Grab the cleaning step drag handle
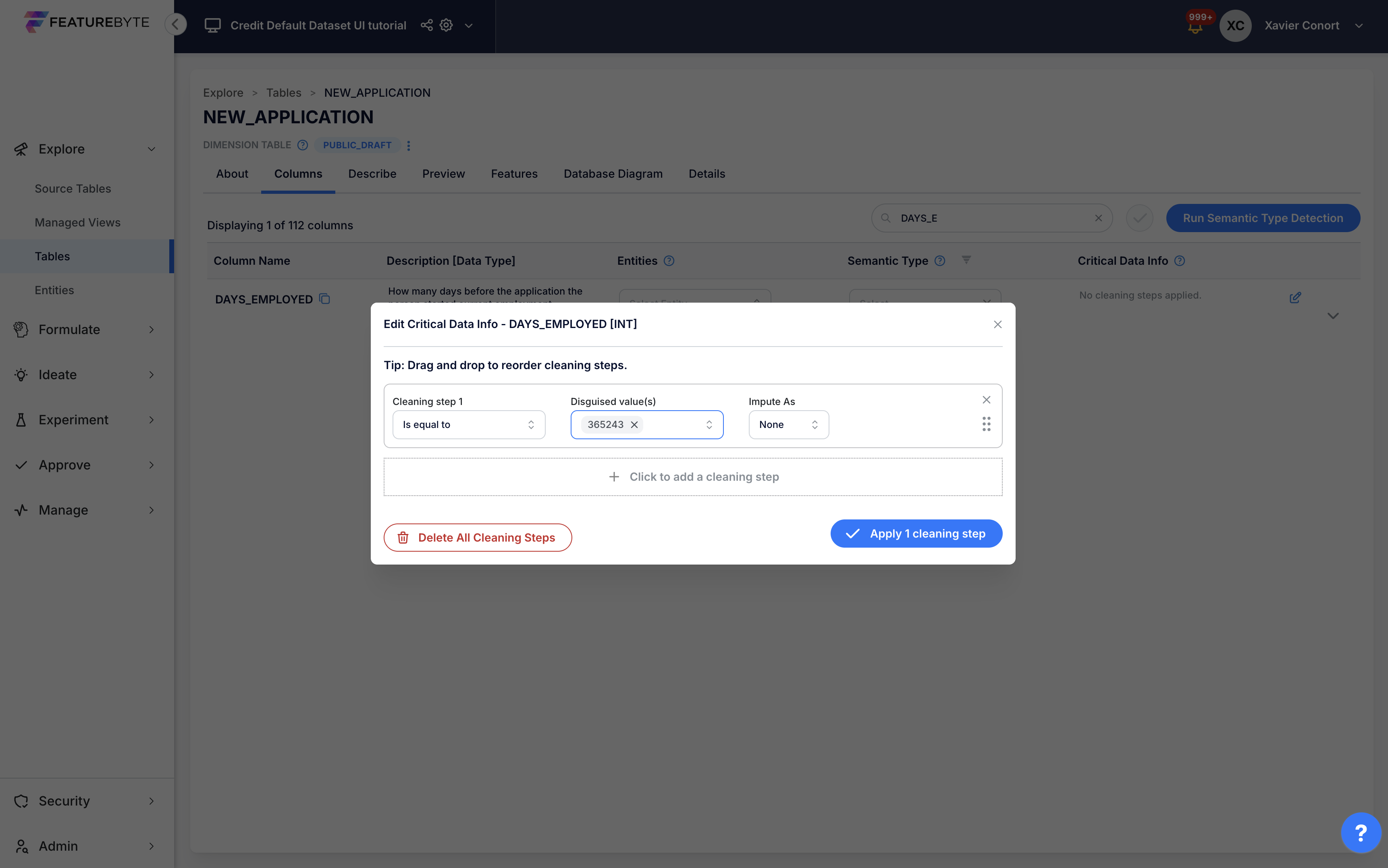 986,424
